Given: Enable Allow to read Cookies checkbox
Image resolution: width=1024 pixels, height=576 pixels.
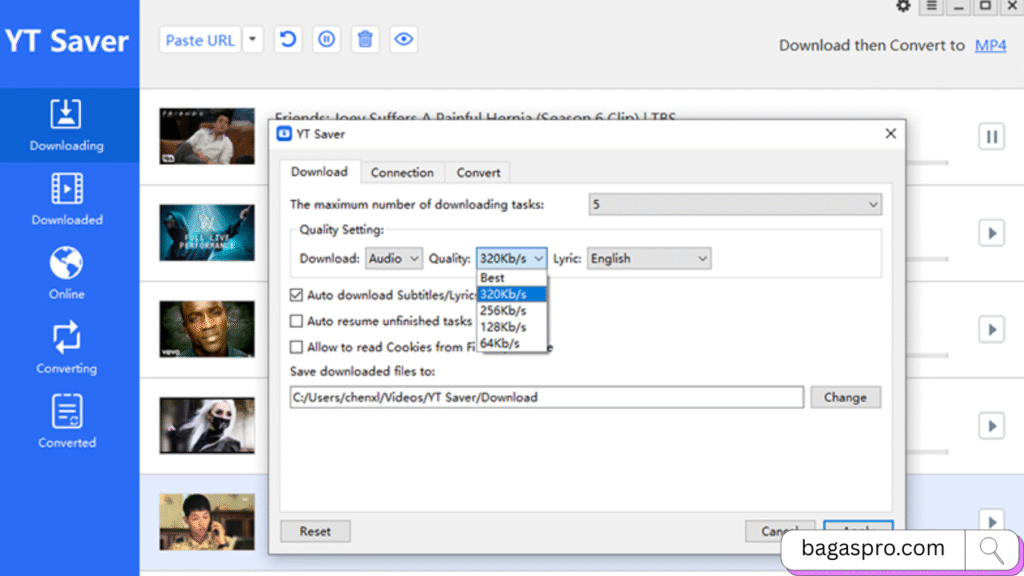Looking at the screenshot, I should [x=296, y=347].
